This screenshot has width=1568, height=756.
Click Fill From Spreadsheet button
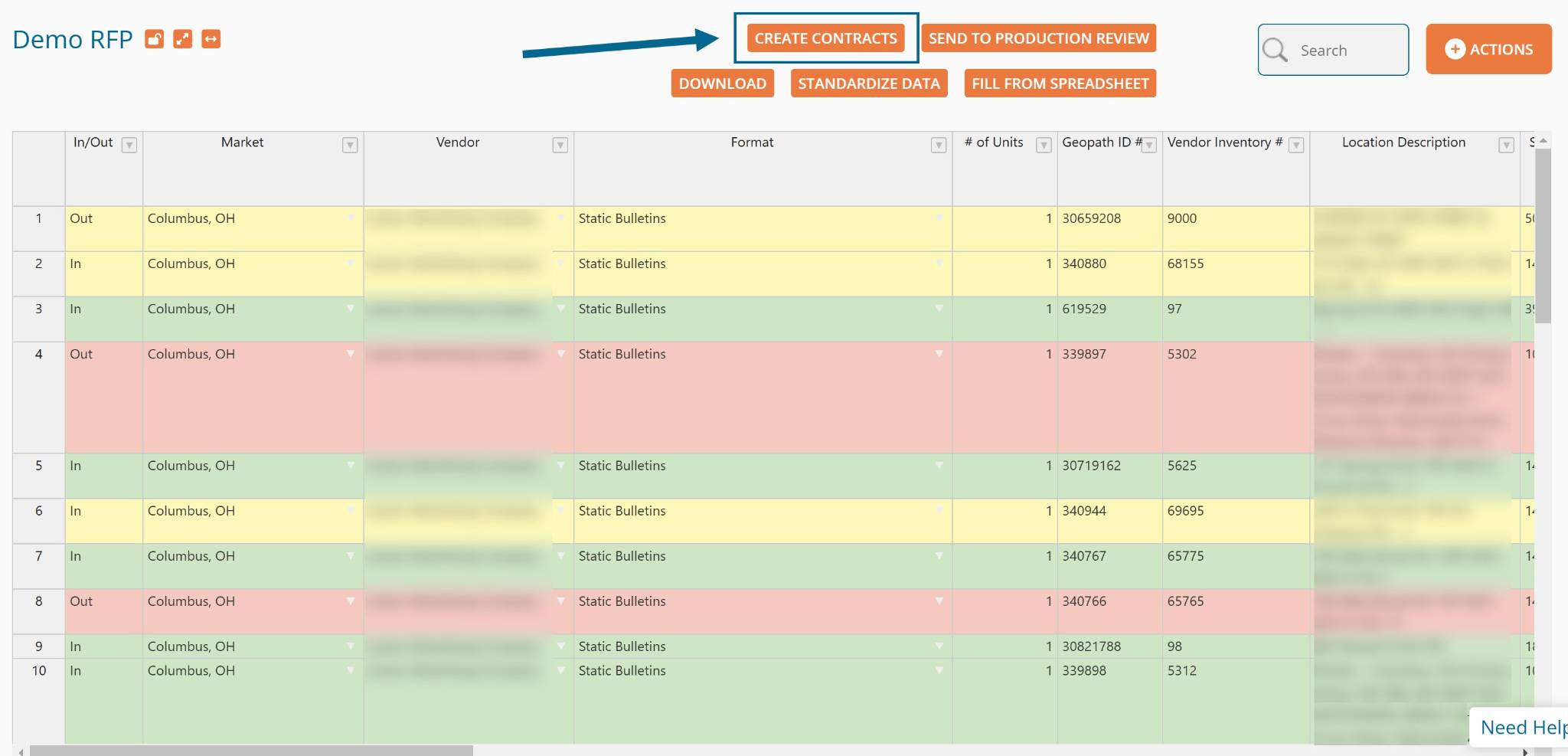click(x=1060, y=83)
